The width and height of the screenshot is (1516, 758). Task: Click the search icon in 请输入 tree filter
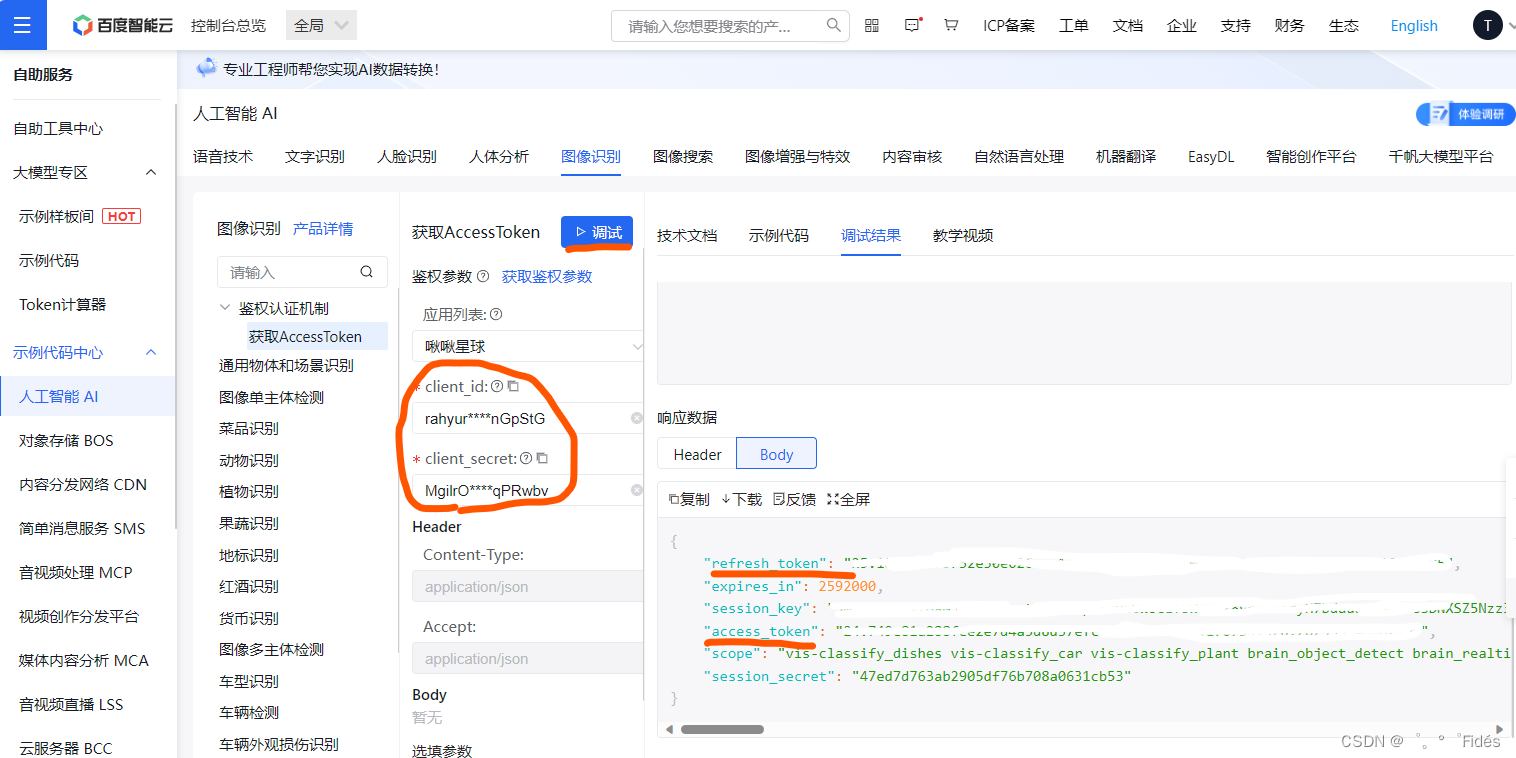coord(367,272)
